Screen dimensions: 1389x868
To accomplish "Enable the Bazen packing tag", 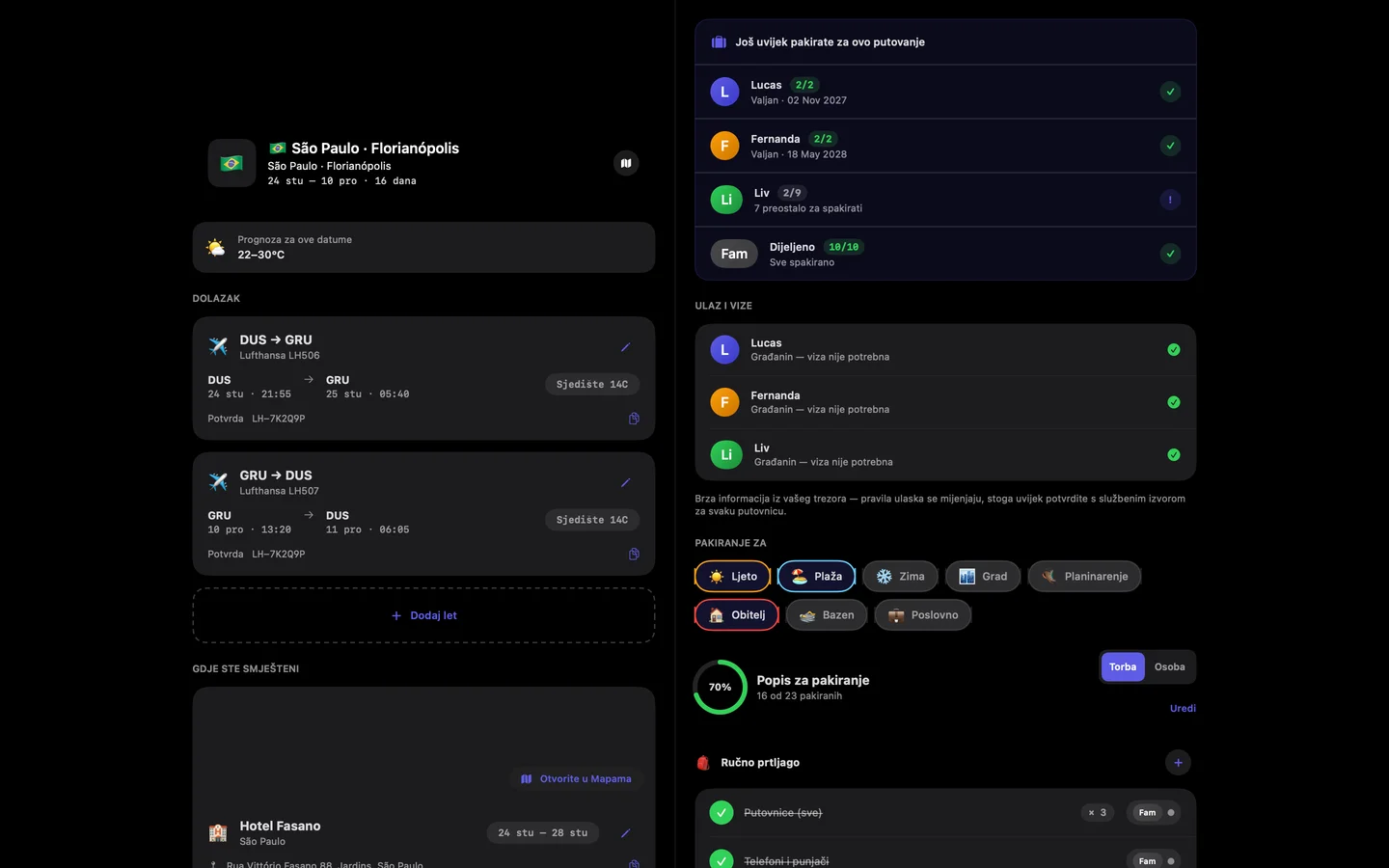I will pyautogui.click(x=827, y=615).
